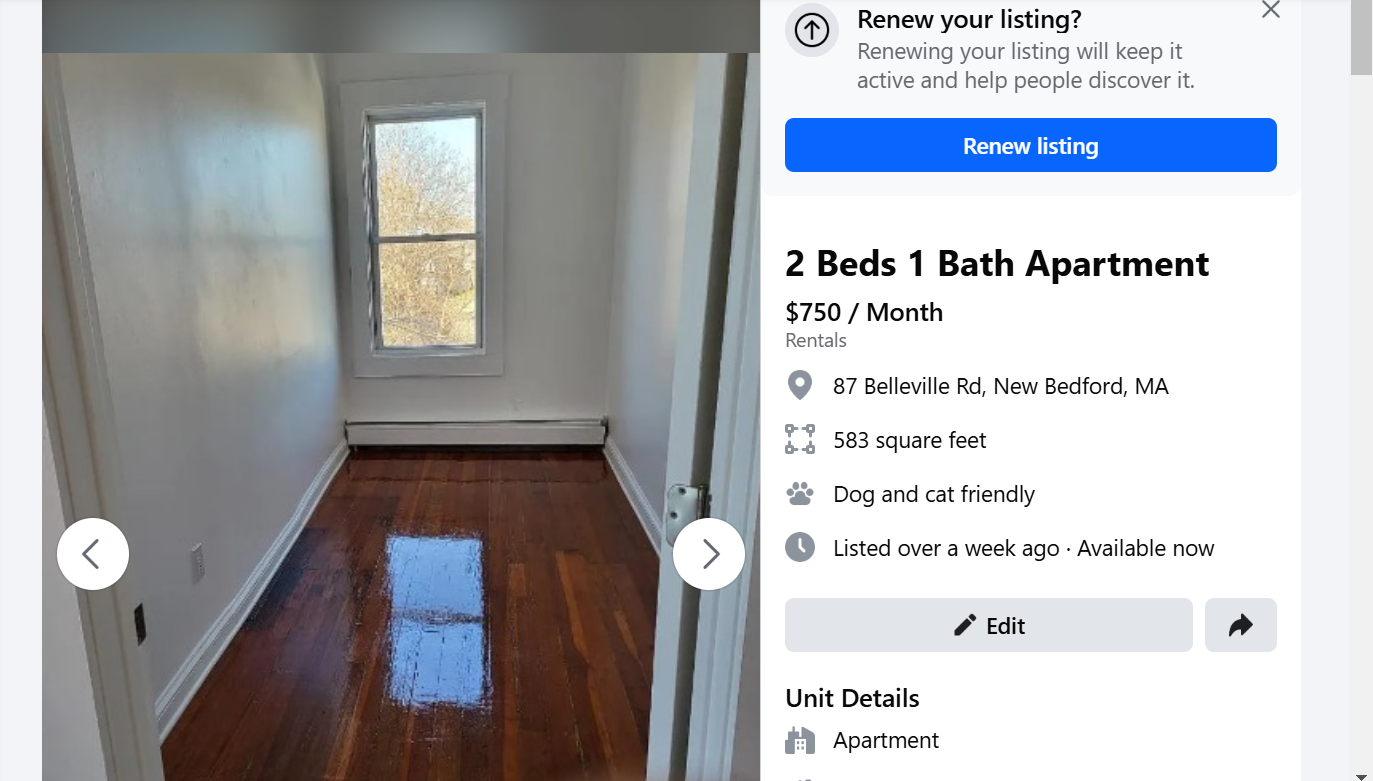Open the 87 Belleville Rd address text
The image size is (1373, 781).
[x=1000, y=386]
